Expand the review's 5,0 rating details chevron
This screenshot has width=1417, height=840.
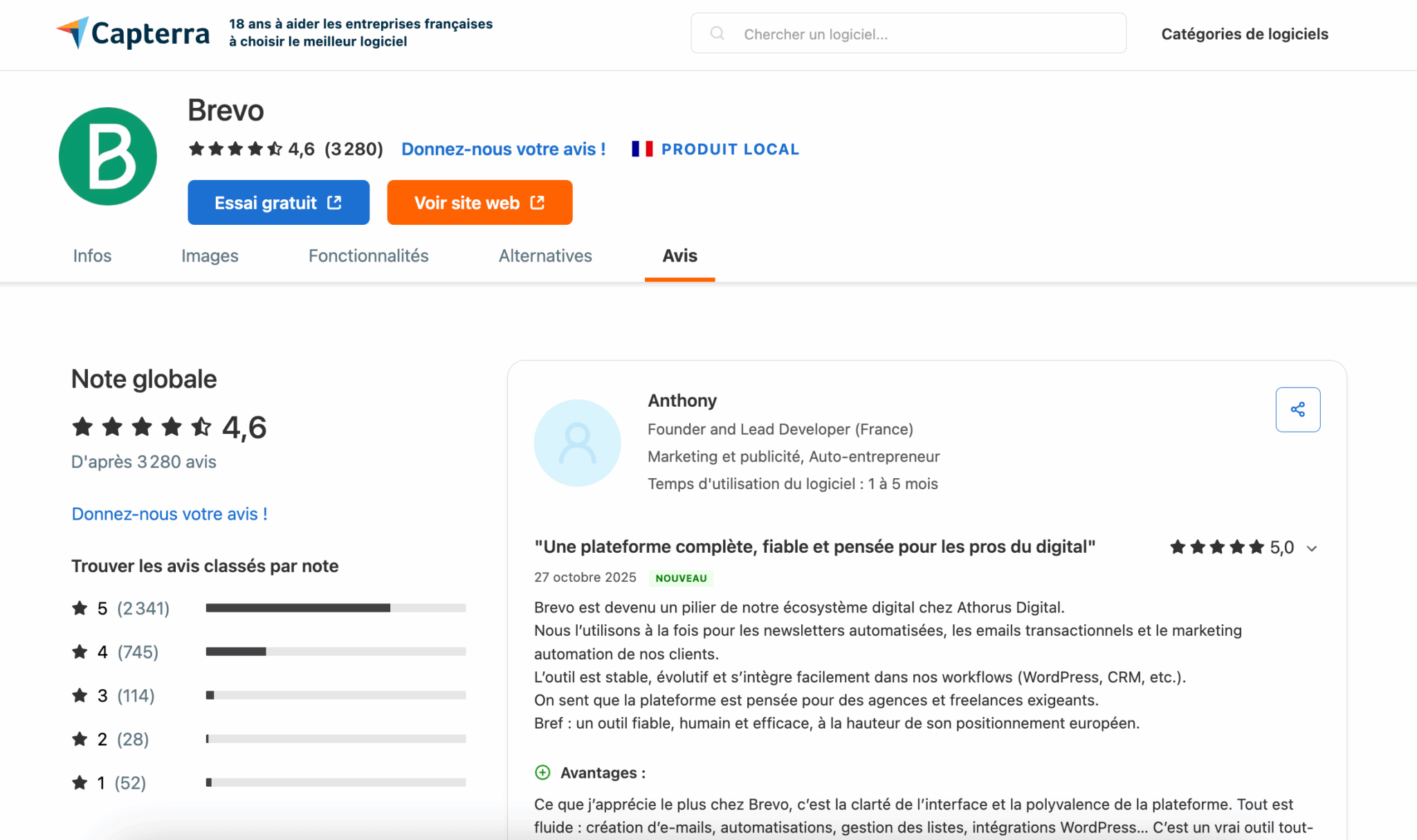click(1312, 549)
